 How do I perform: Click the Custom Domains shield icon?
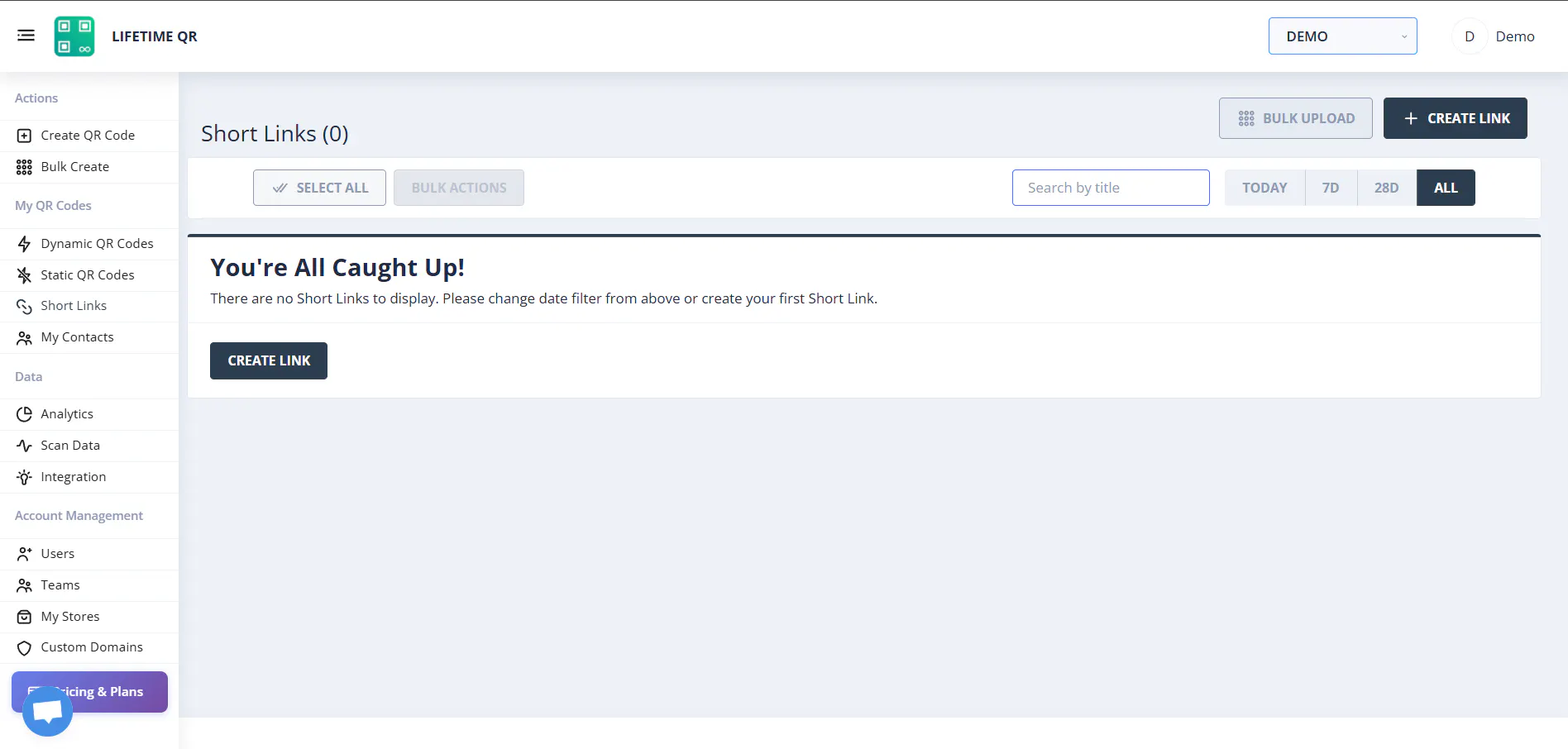pos(24,648)
